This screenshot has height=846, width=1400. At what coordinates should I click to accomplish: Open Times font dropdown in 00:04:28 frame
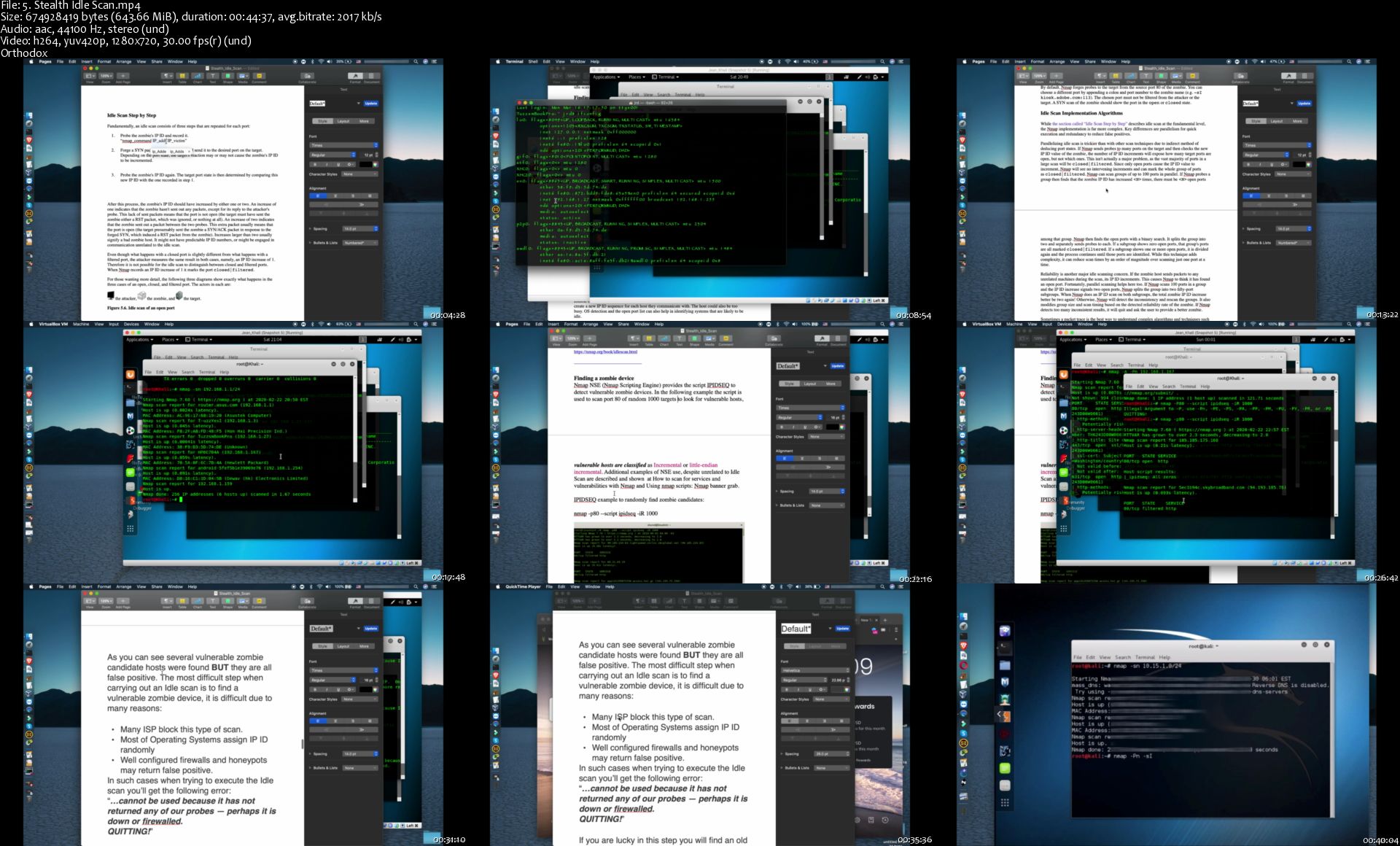(x=344, y=145)
